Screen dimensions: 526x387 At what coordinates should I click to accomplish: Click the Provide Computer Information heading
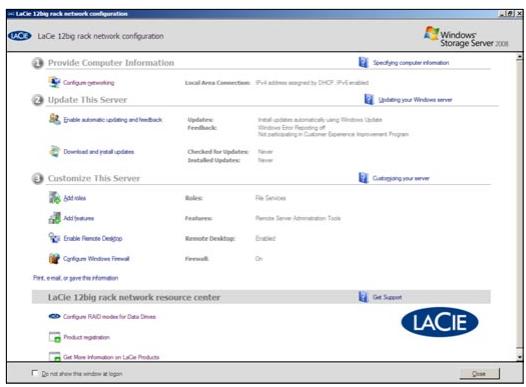[111, 63]
